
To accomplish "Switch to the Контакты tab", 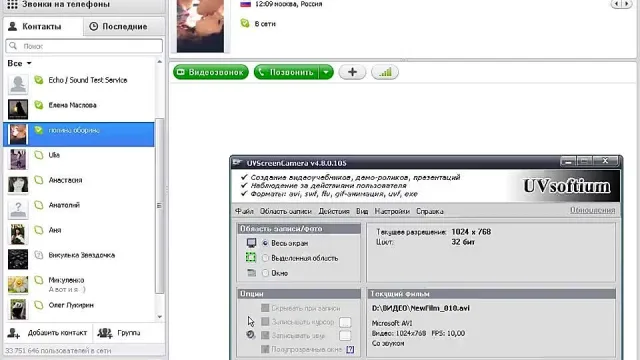I will click(43, 27).
